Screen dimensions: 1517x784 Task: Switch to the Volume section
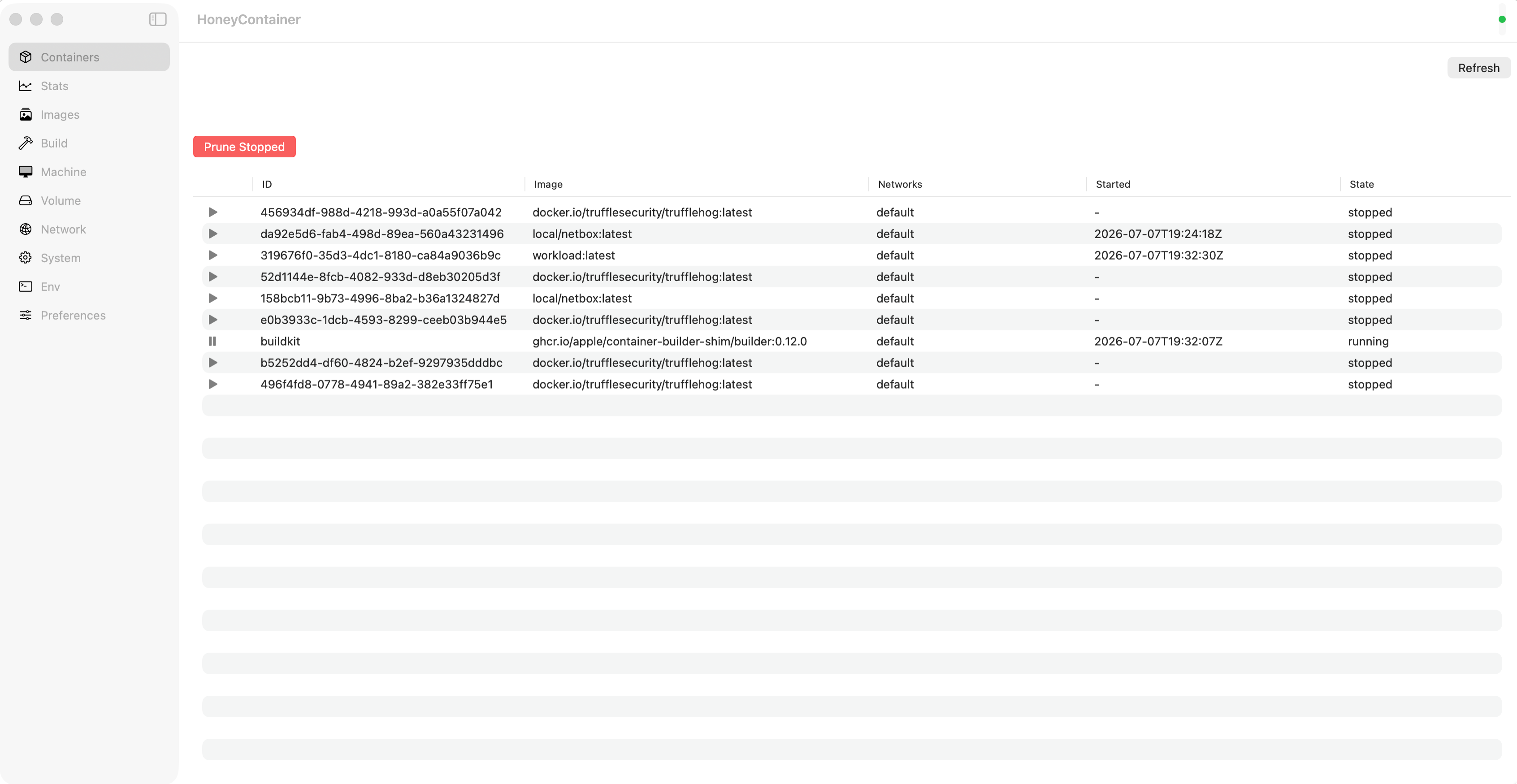(89, 201)
